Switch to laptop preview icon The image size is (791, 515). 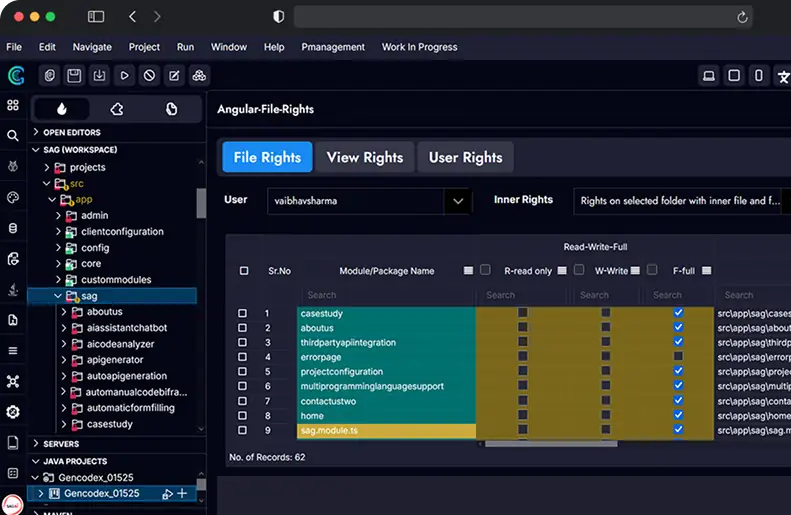tap(709, 76)
